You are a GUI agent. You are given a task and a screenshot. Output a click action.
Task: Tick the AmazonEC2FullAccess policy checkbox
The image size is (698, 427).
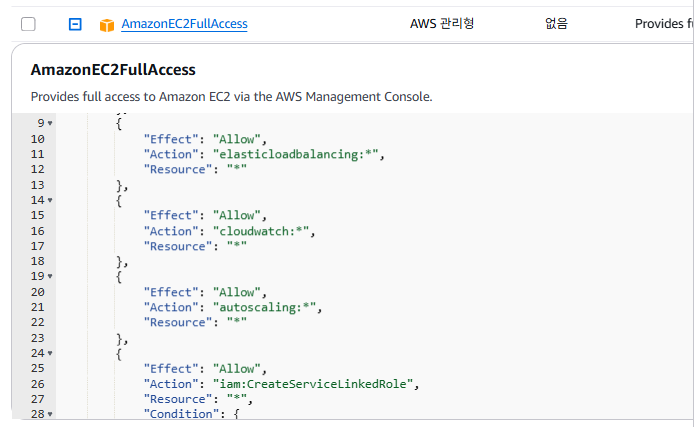coord(28,24)
